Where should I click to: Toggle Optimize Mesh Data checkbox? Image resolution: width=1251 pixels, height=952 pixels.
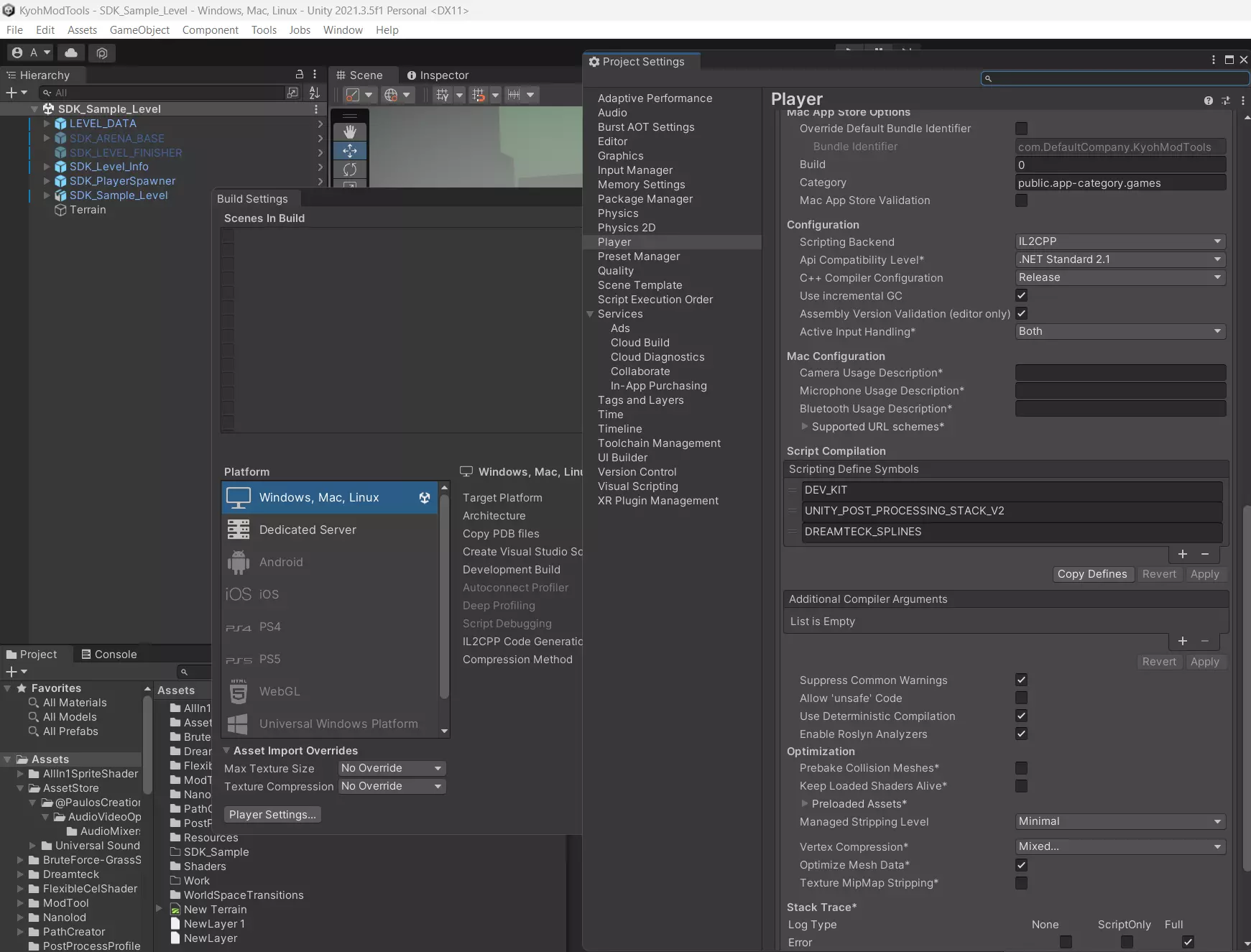[x=1021, y=864]
